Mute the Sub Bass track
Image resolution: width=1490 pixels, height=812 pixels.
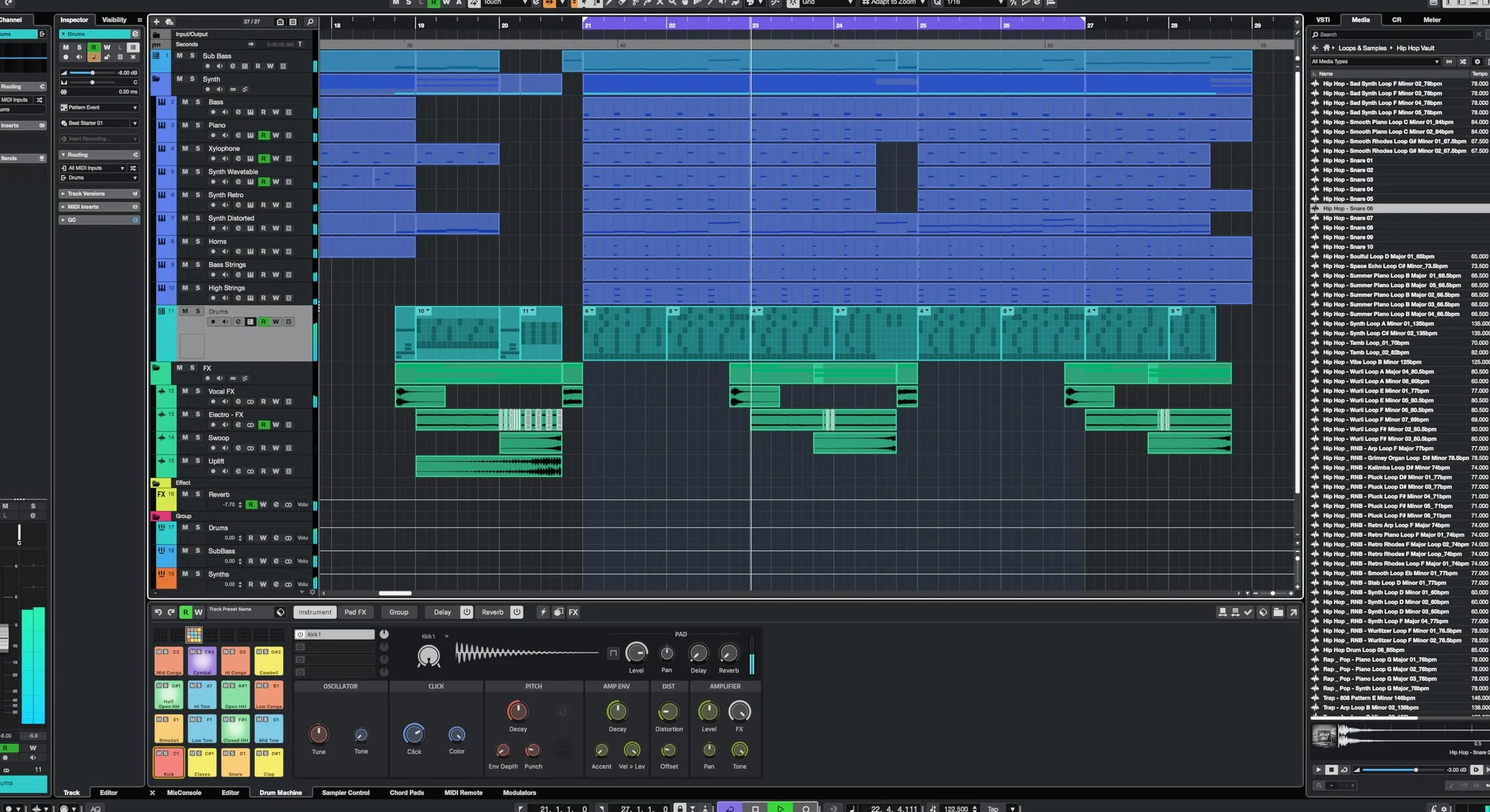[179, 56]
